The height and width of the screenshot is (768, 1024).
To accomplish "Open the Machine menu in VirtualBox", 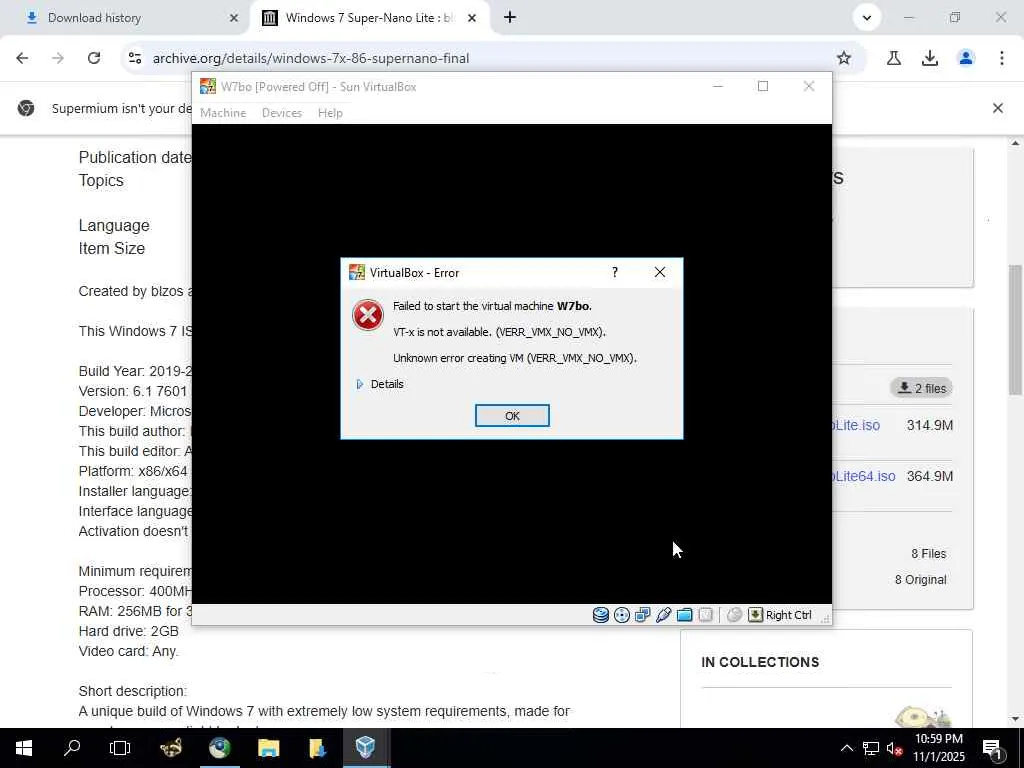I will coord(223,113).
